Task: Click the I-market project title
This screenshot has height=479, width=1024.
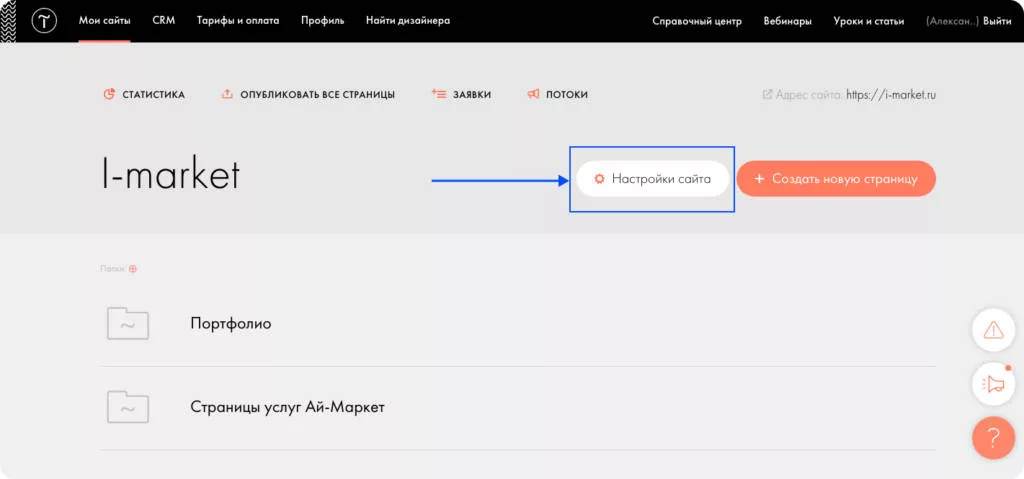Action: click(x=170, y=175)
